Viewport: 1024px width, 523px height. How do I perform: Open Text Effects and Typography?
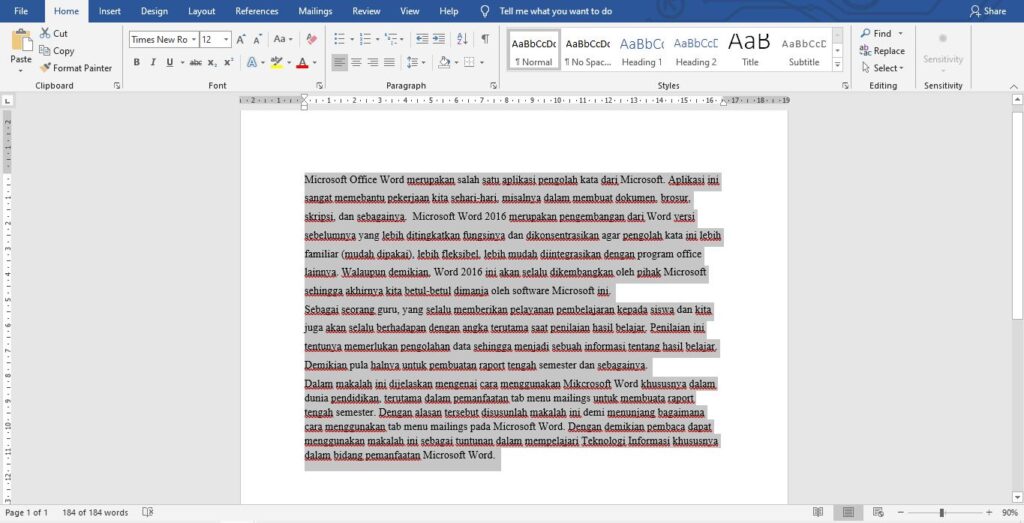[252, 63]
